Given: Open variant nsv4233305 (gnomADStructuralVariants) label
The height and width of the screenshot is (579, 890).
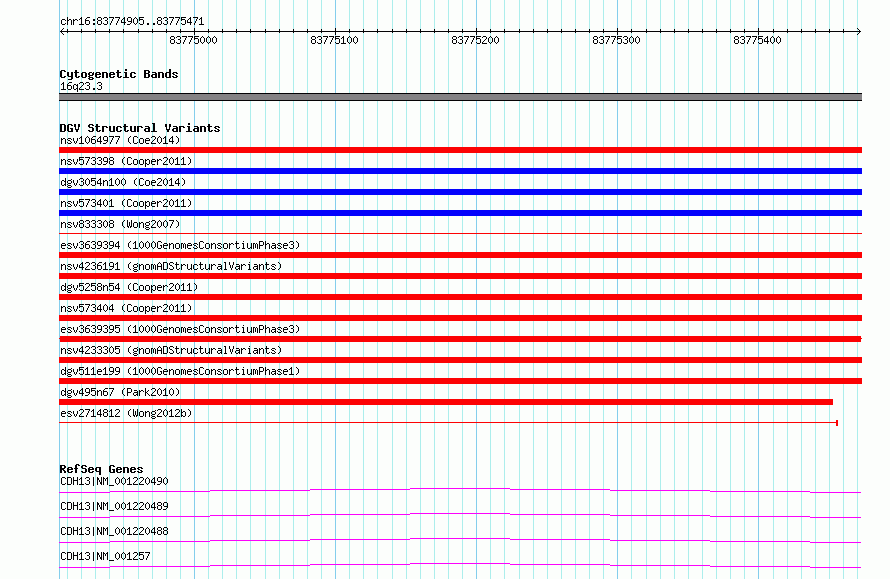Looking at the screenshot, I should 171,350.
